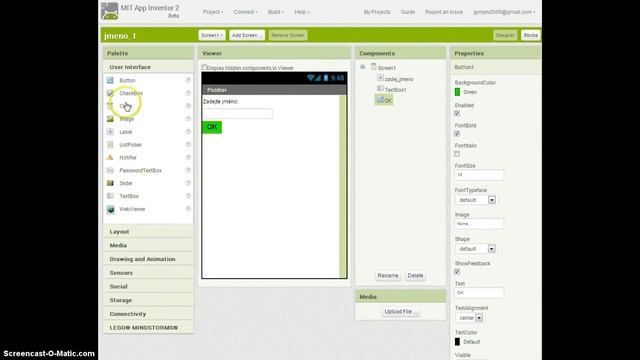Viewport: 640px width, 360px height.
Task: Expand the Sensors palette section
Action: click(x=148, y=273)
